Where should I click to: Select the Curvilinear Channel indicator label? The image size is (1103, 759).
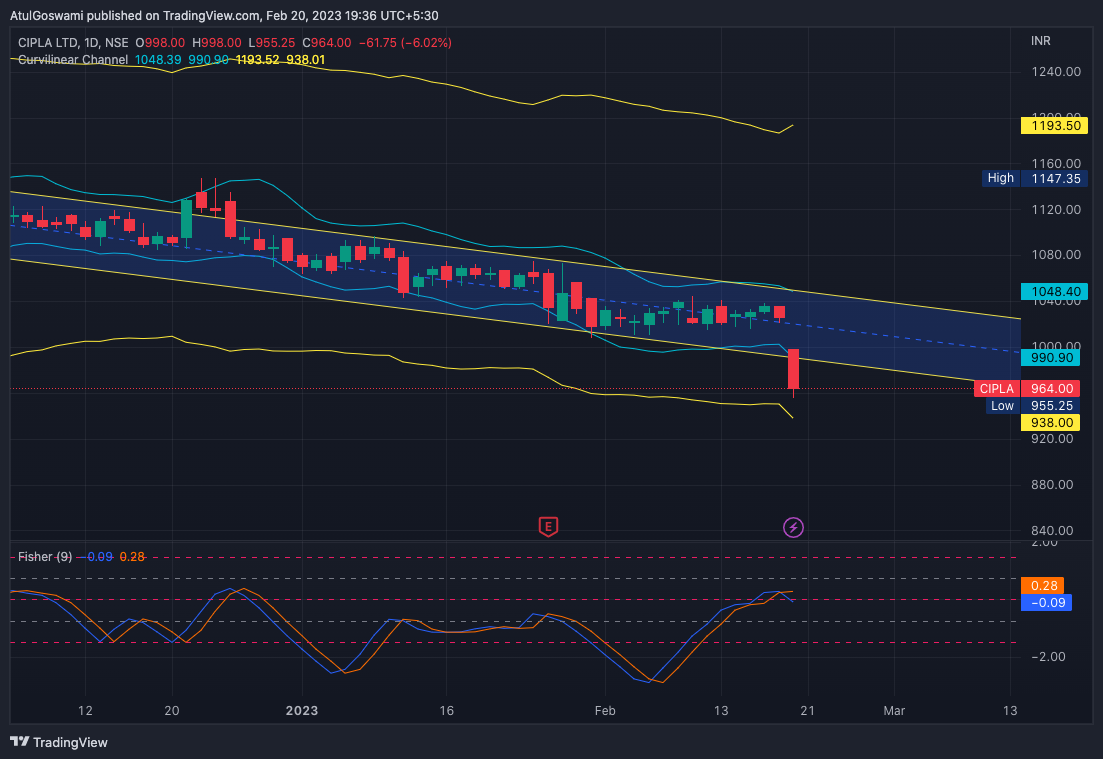73,60
